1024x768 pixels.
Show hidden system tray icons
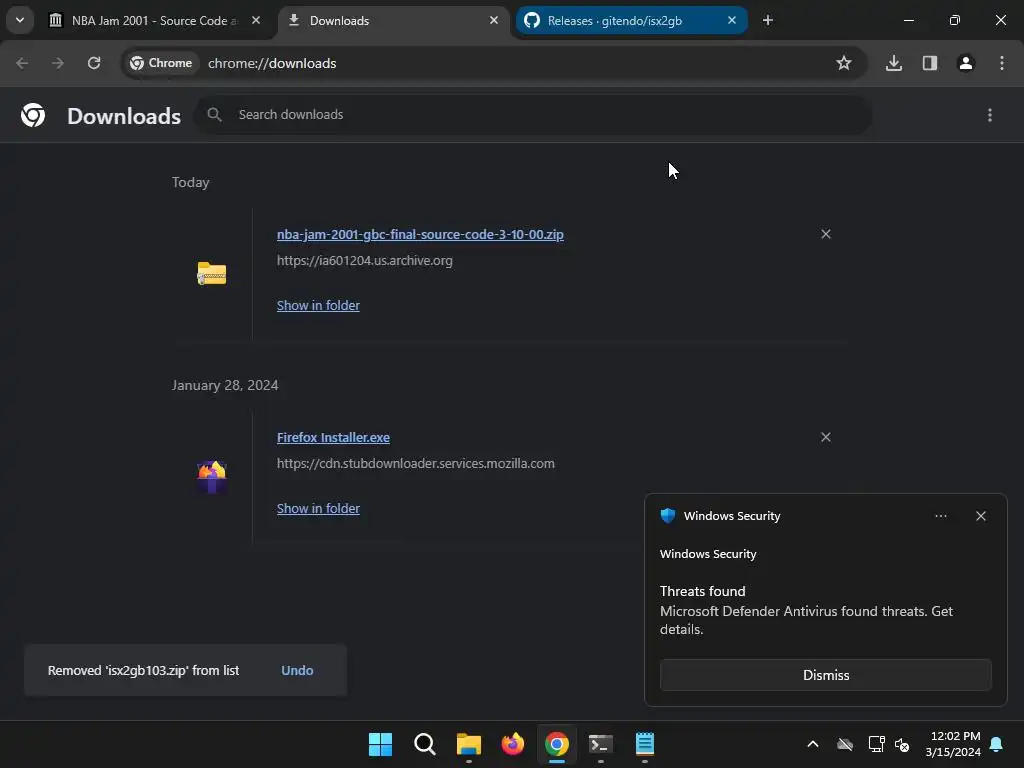point(813,744)
